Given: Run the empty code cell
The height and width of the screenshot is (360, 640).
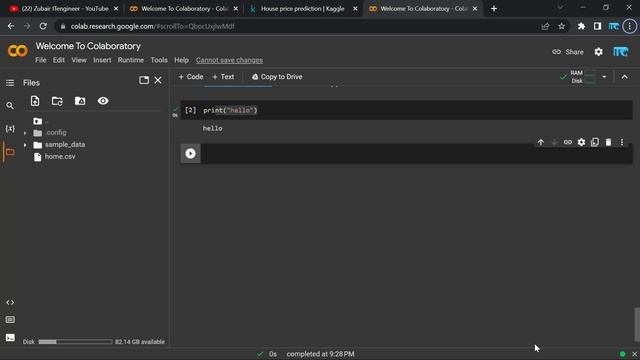Looking at the screenshot, I should [191, 153].
